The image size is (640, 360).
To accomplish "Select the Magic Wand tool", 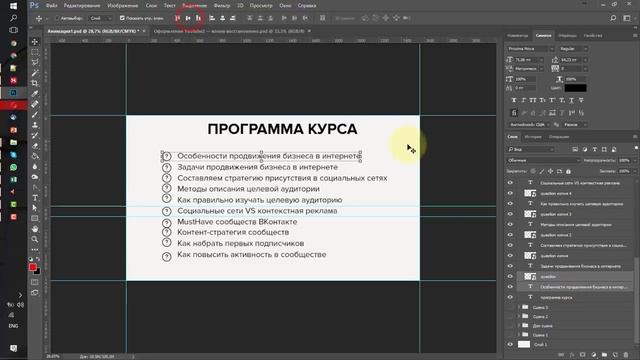I will 35,73.
